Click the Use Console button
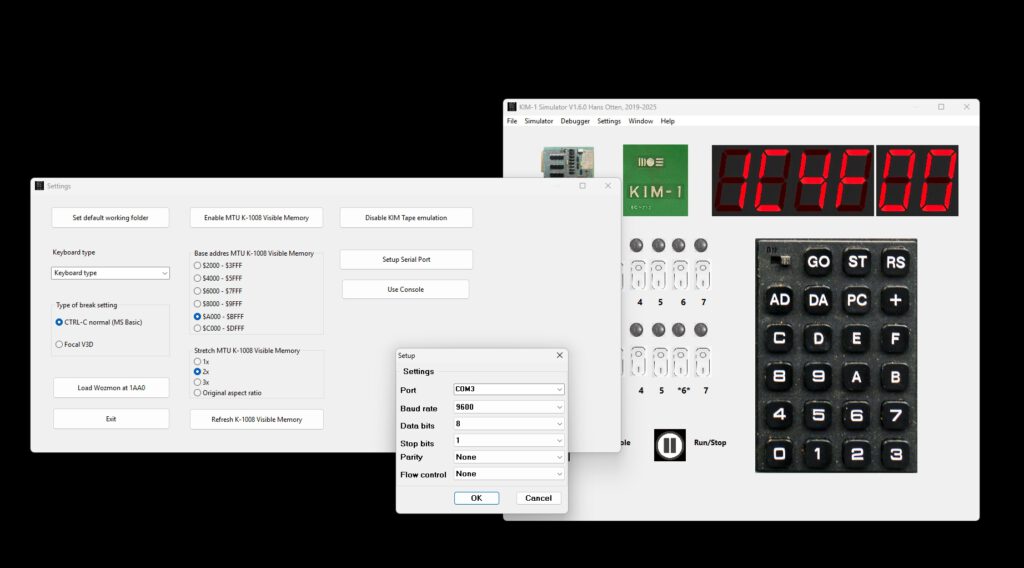 (x=405, y=290)
